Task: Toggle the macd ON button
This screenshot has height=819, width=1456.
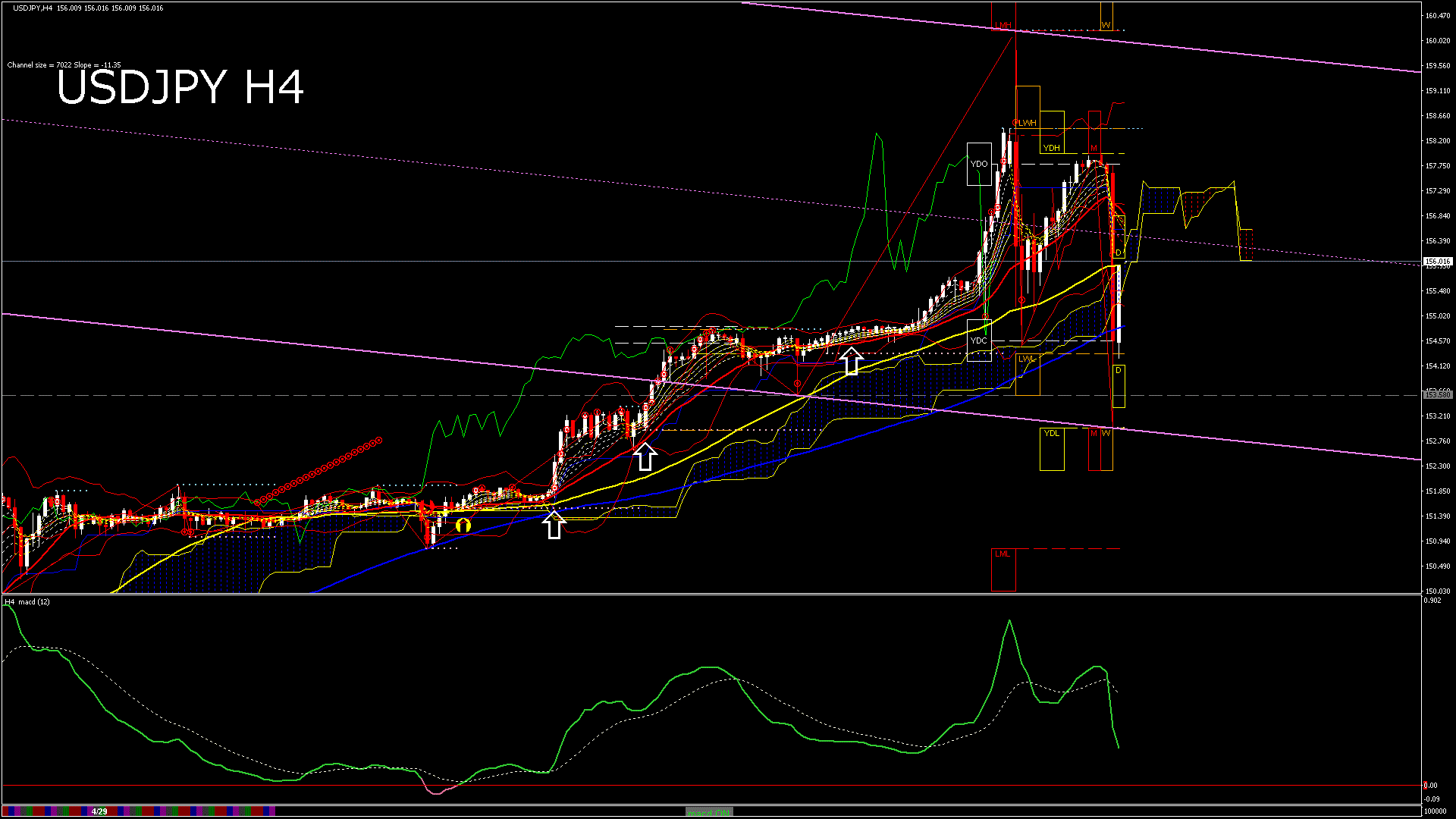Action: coord(709,812)
